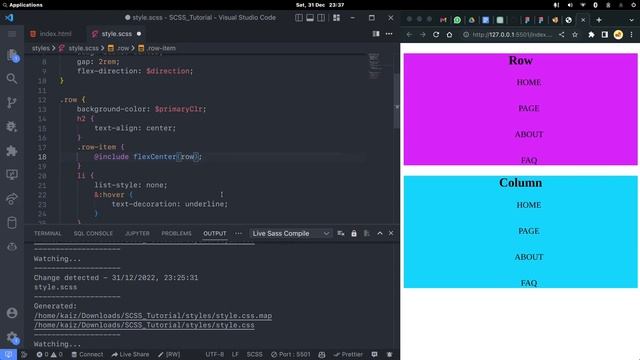This screenshot has height=360, width=640.
Task: Open the WhatsApp browser tab
Action: [x=457, y=20]
